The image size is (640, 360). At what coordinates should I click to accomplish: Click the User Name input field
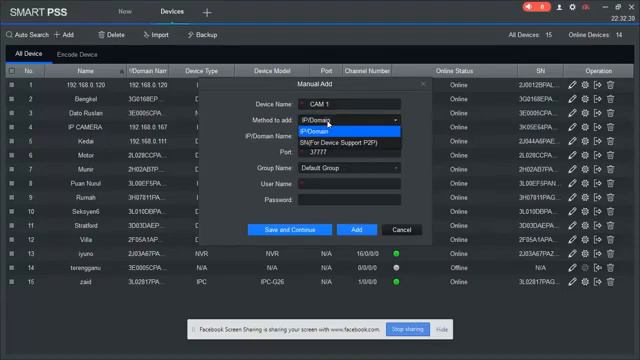[349, 184]
